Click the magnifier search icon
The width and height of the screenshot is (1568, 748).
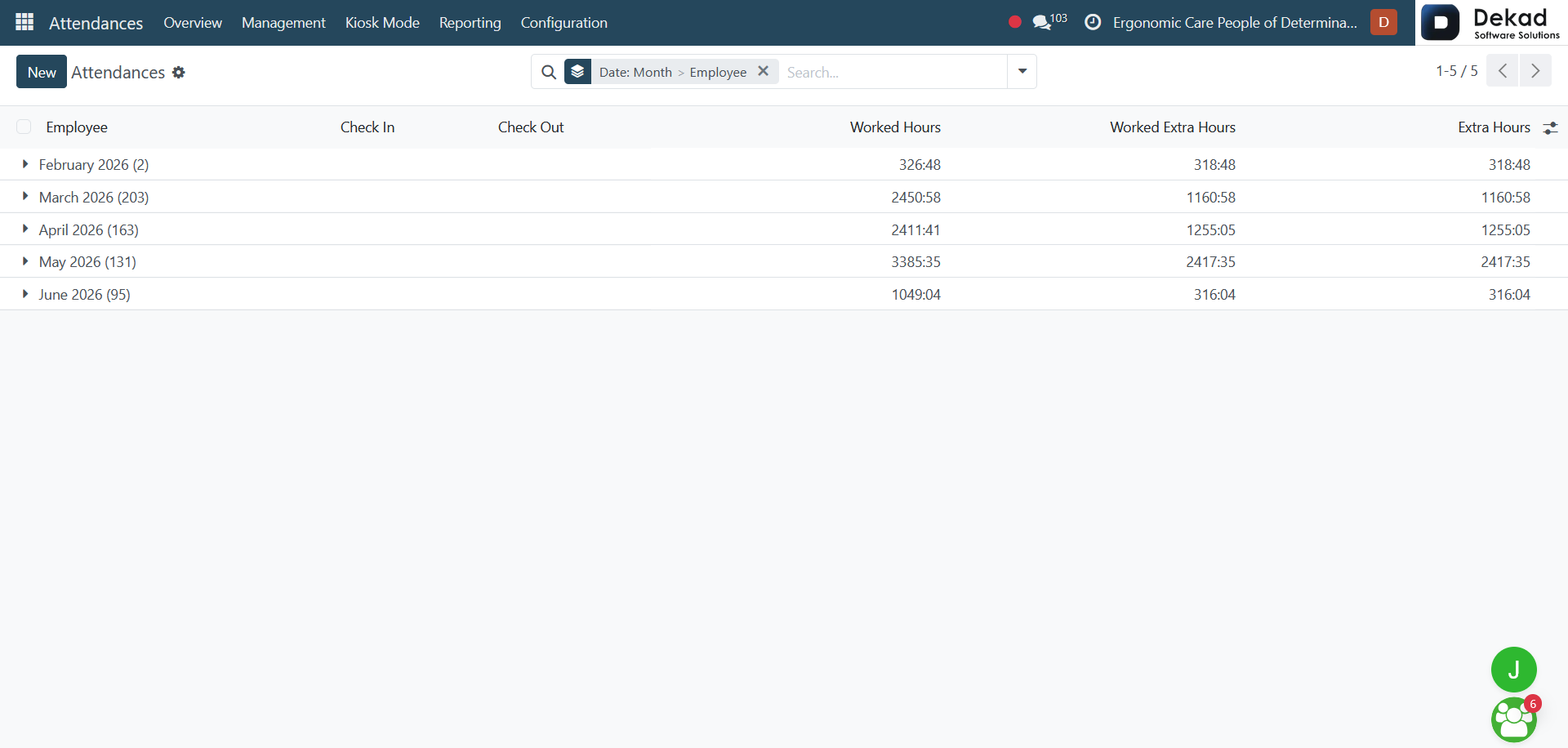pos(549,72)
